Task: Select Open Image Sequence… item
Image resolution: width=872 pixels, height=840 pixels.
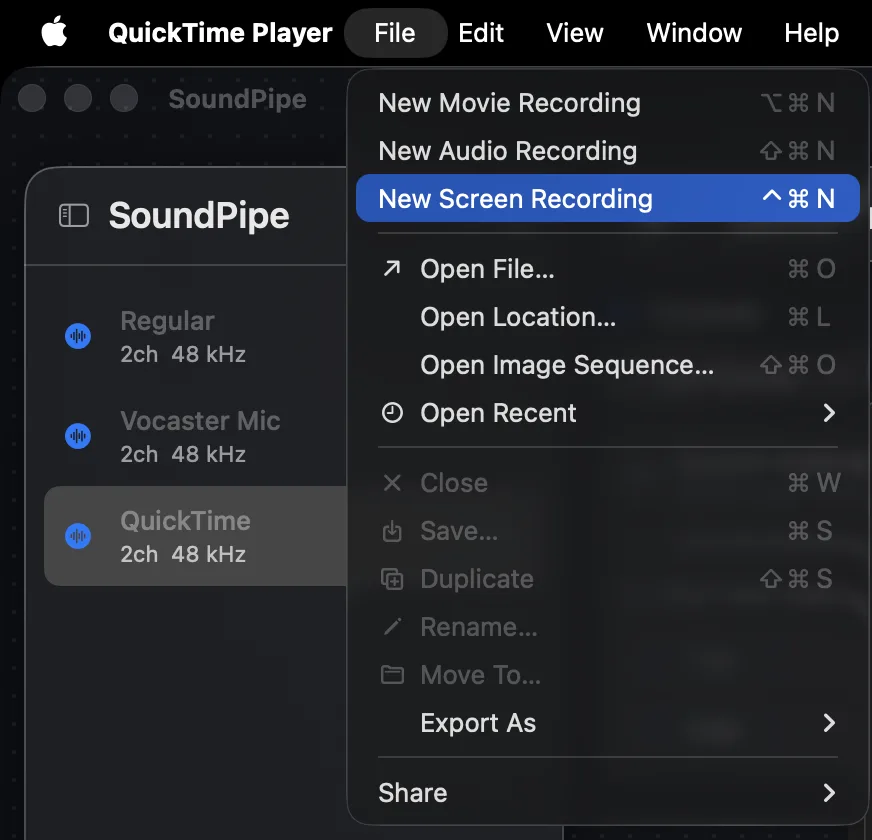Action: pos(608,365)
